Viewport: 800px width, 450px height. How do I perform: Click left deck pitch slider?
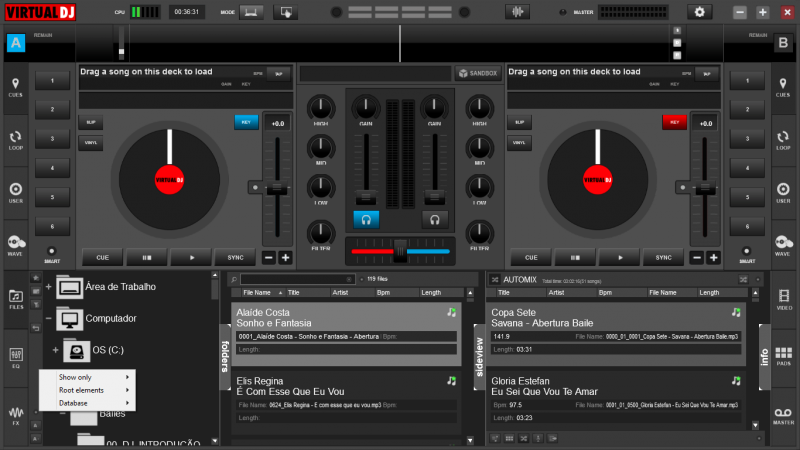point(277,188)
